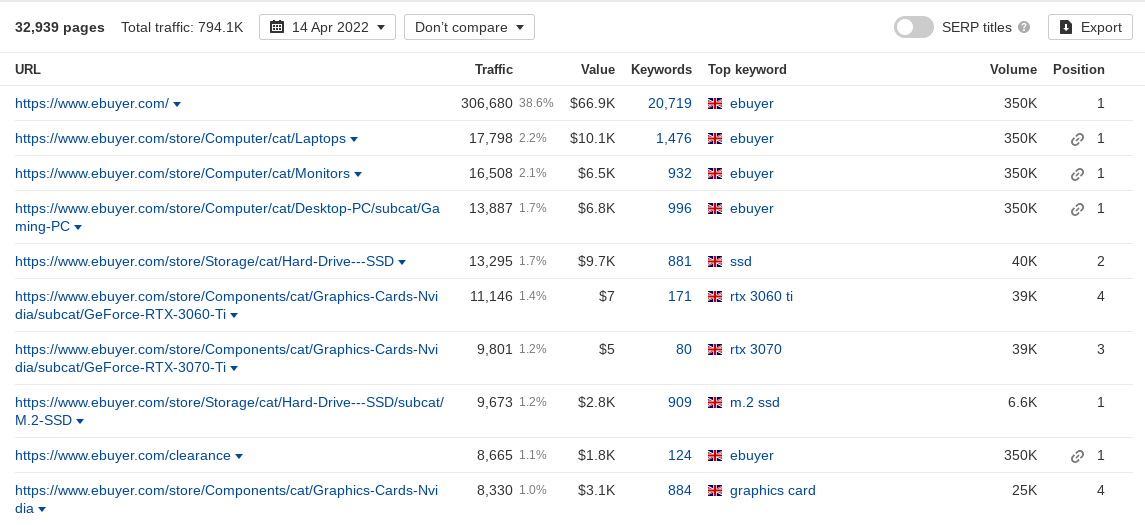
Task: Toggle the SERP titles switch
Action: pos(914,27)
